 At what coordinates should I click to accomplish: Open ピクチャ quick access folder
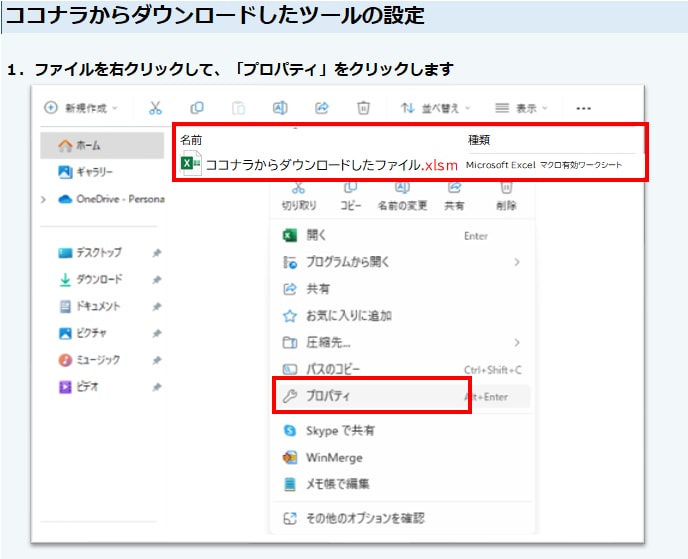82,333
